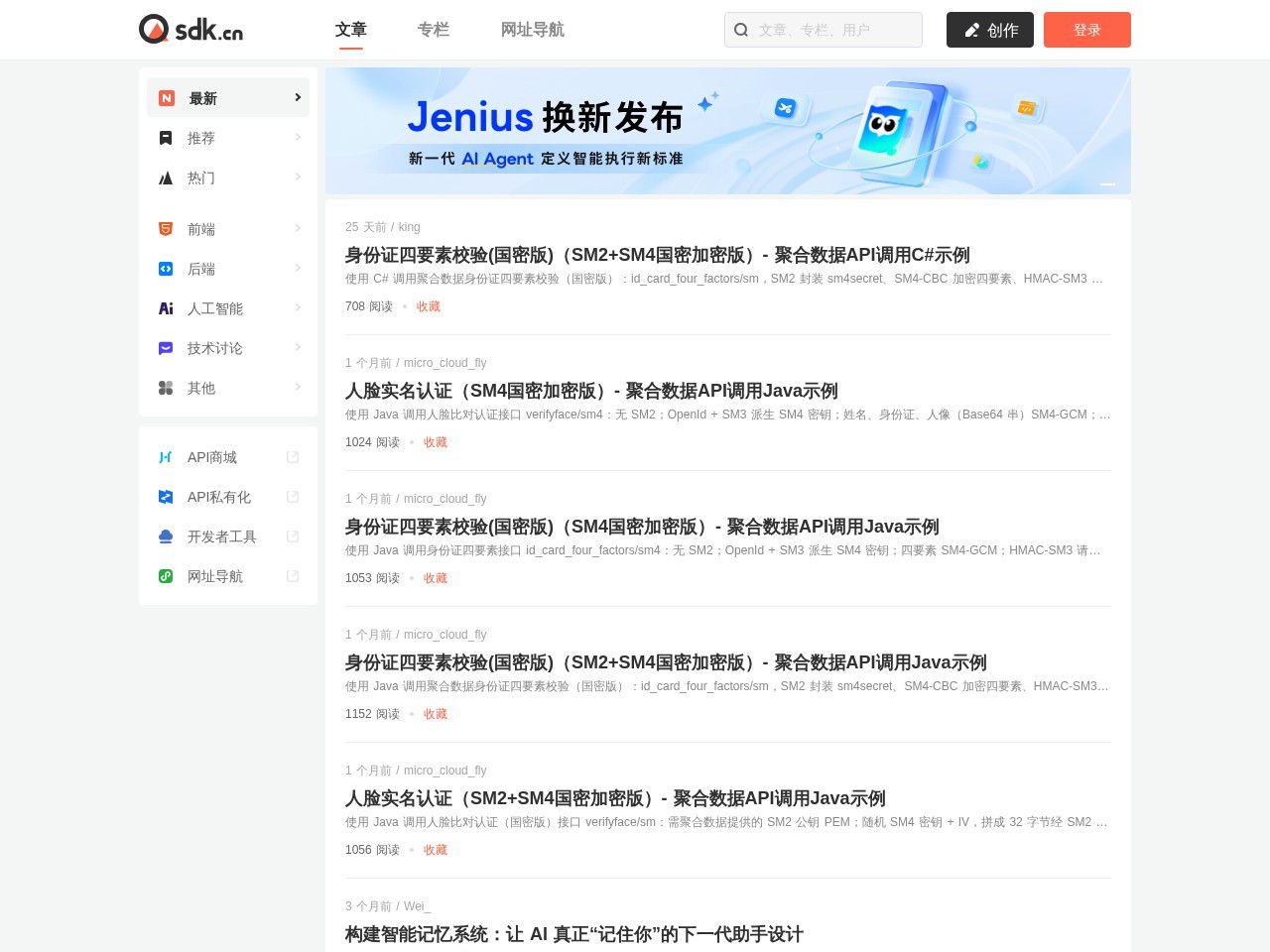This screenshot has width=1270, height=952.
Task: Open 人脸实名认证（SM4国密加密版）Java article
Action: 591,391
